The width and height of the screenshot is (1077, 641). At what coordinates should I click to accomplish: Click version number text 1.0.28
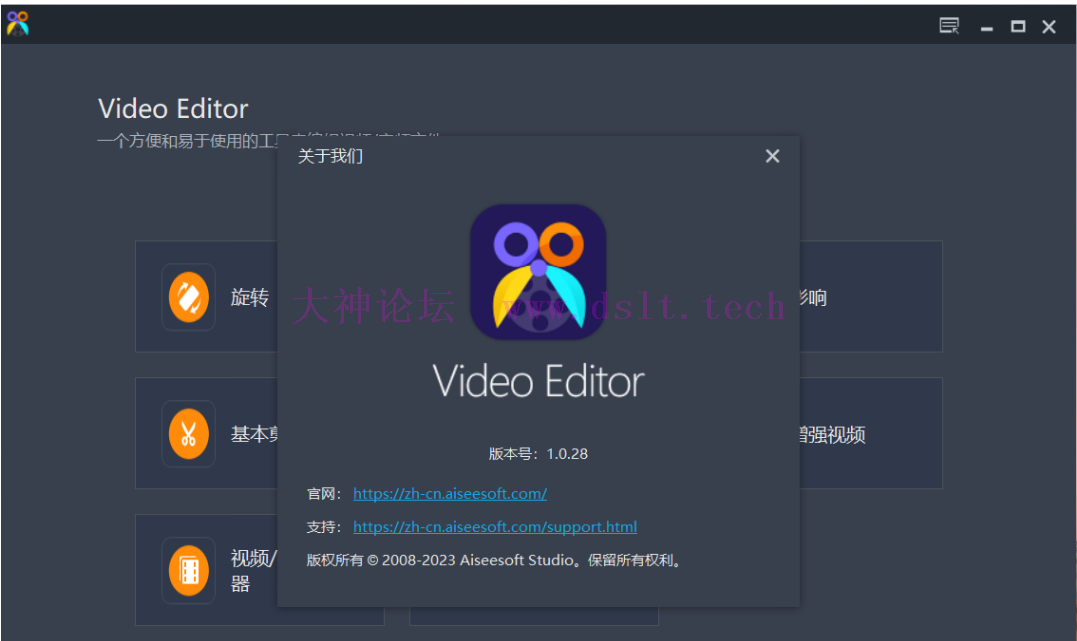567,453
